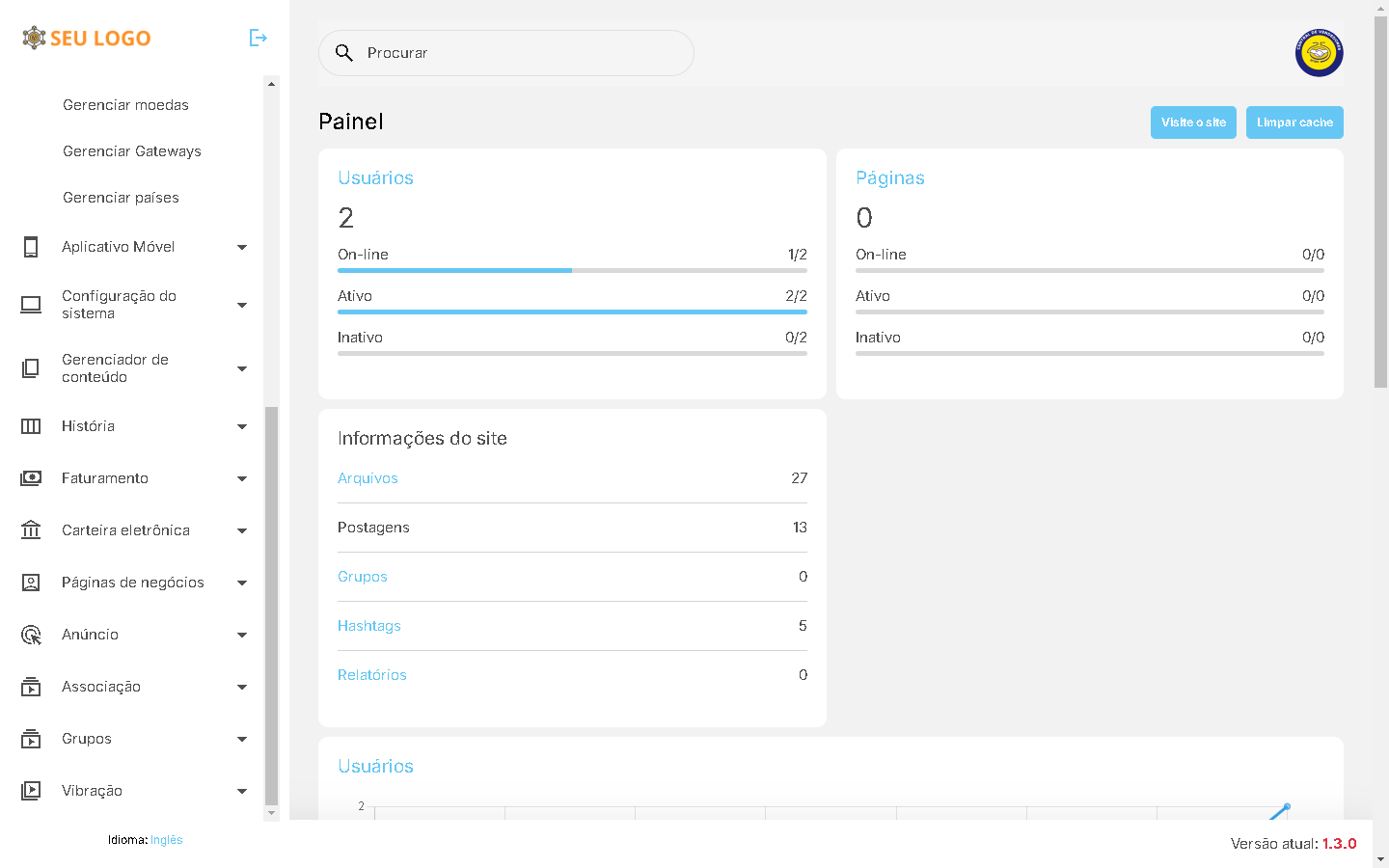The width and height of the screenshot is (1389, 868).
Task: Click the laptop icon for Configuração do sistema
Action: [31, 305]
